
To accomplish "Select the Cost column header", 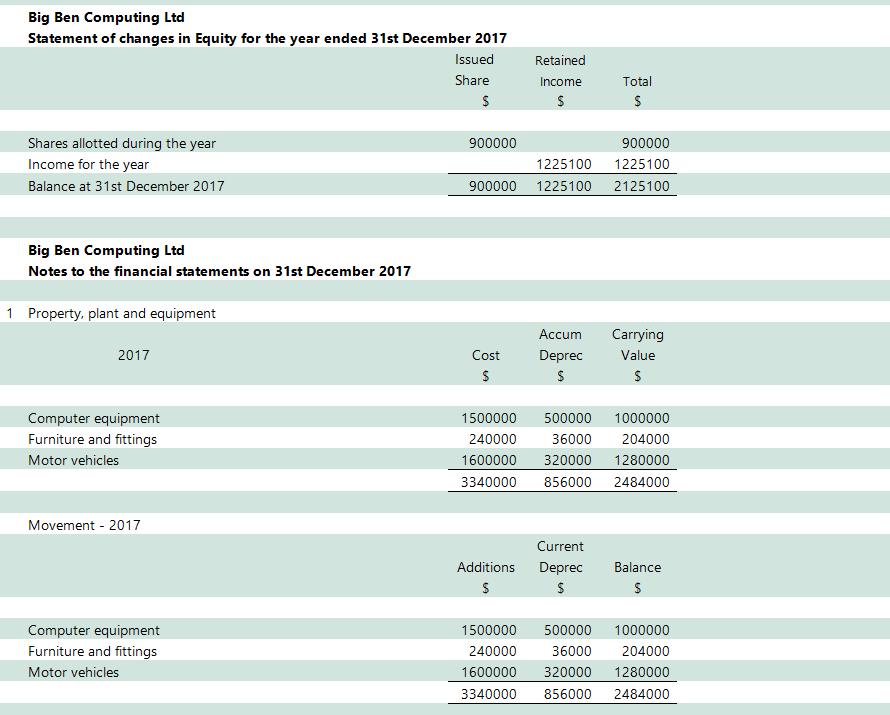I will 486,355.
